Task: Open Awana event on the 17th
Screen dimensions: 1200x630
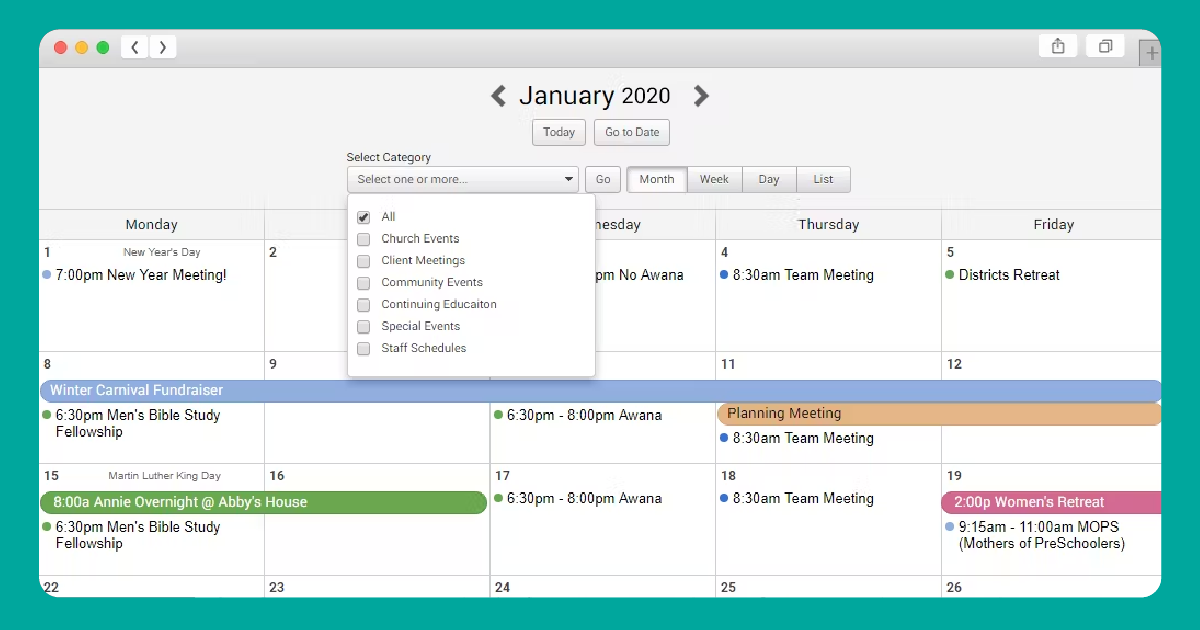Action: tap(578, 498)
